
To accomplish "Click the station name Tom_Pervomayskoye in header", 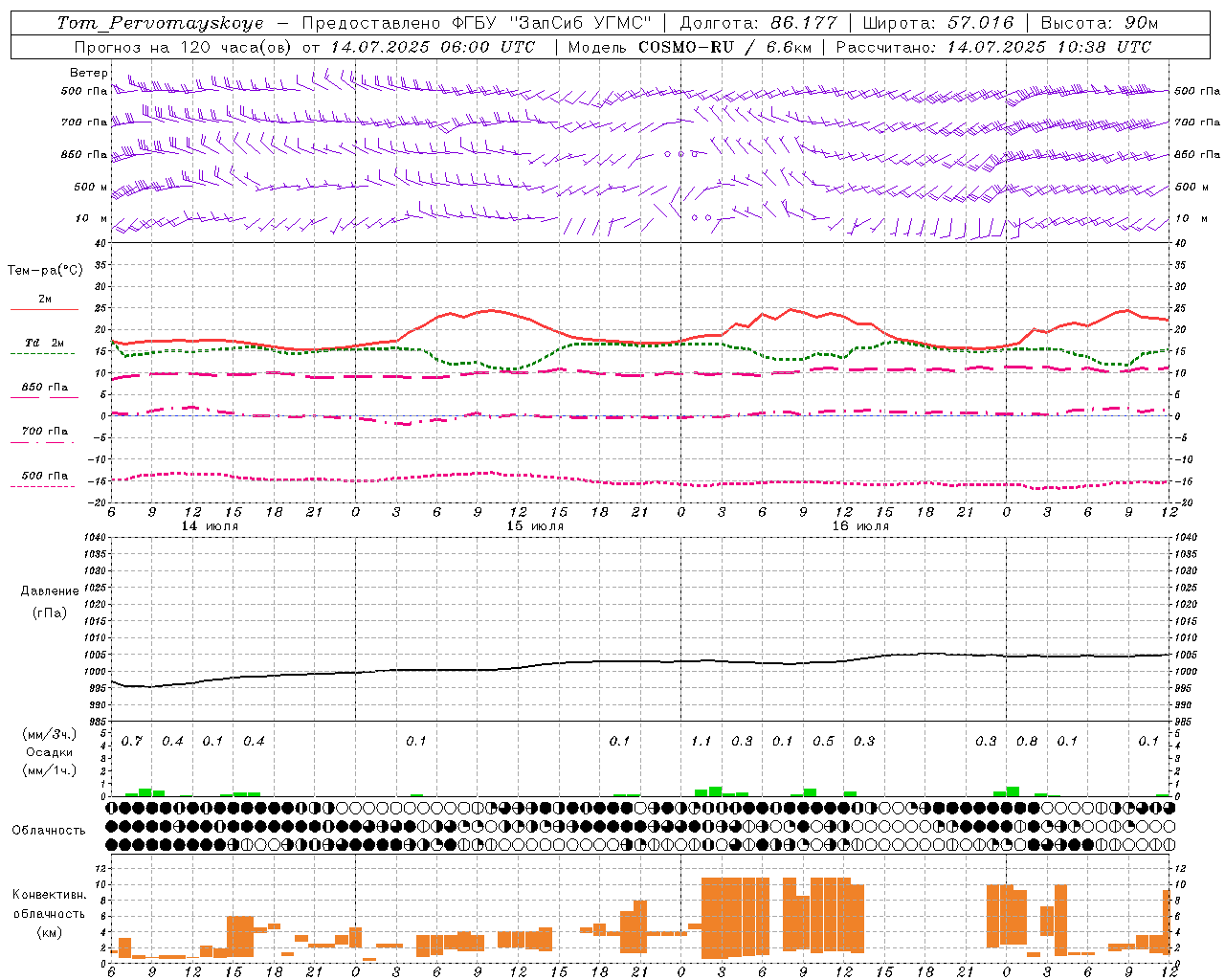I will [x=160, y=23].
